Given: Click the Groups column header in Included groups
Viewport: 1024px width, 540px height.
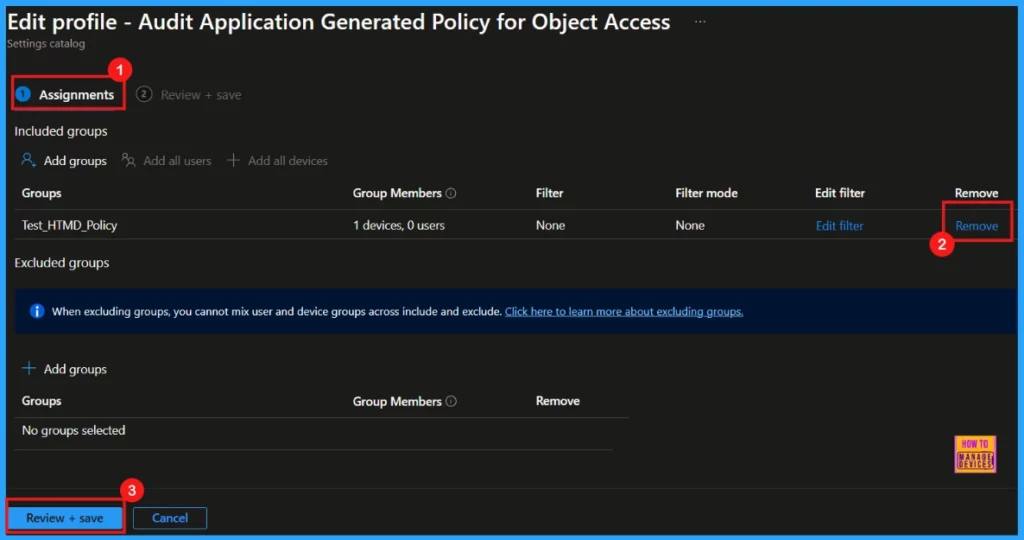Looking at the screenshot, I should 41,193.
